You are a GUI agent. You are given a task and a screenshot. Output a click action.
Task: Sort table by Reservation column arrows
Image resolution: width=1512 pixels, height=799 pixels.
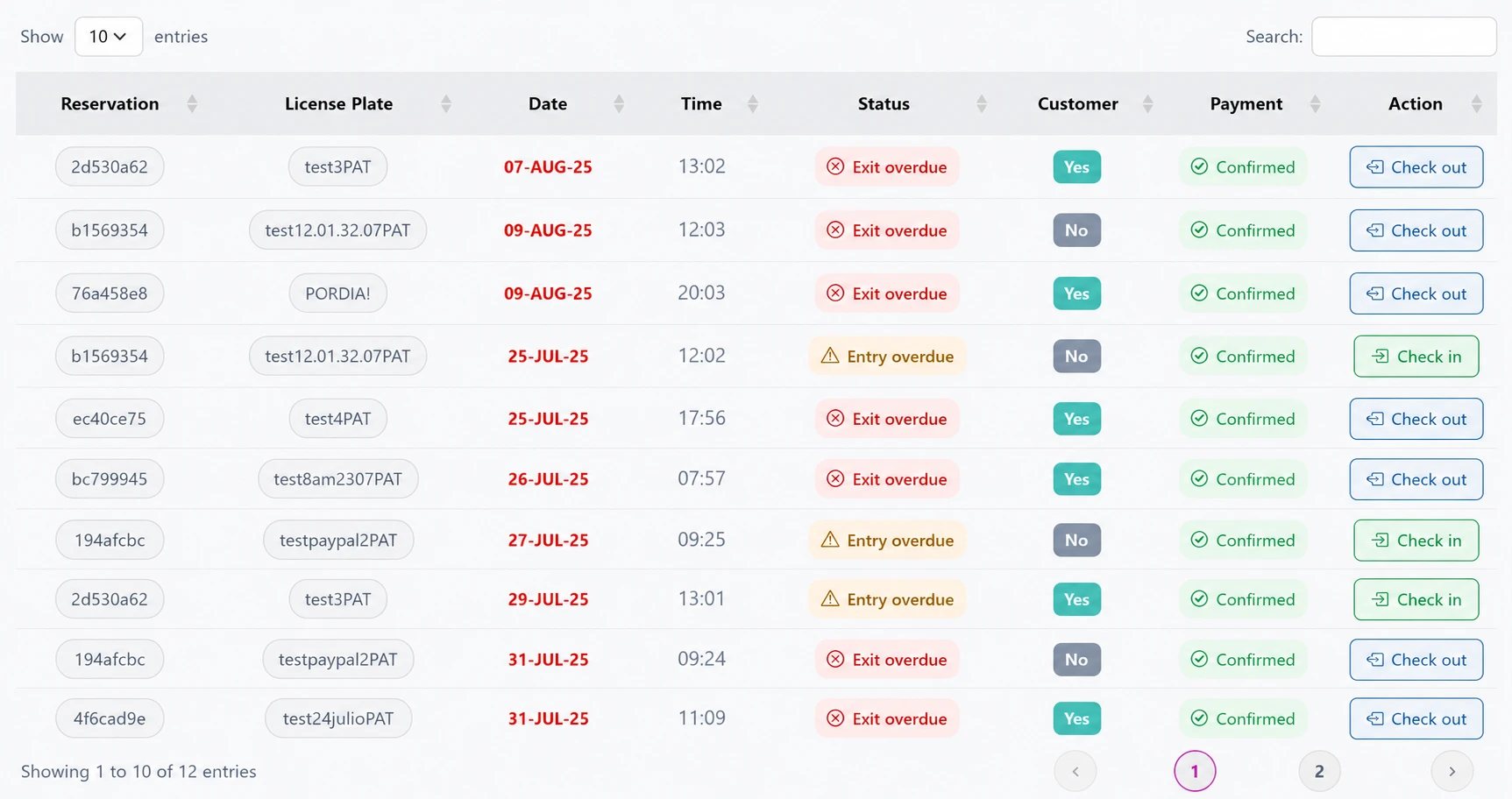click(192, 104)
